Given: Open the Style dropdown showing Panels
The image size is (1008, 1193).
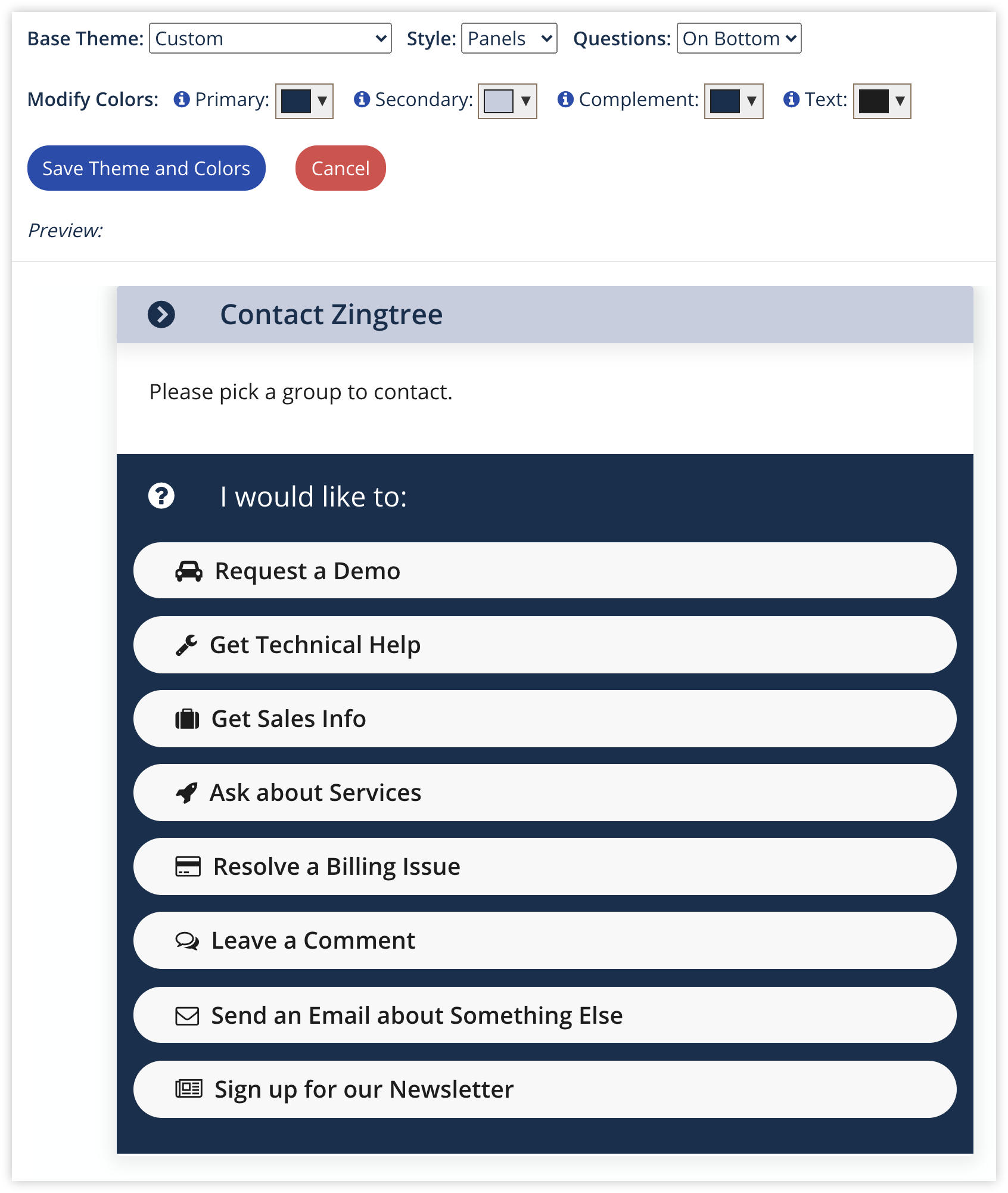Looking at the screenshot, I should pos(508,38).
